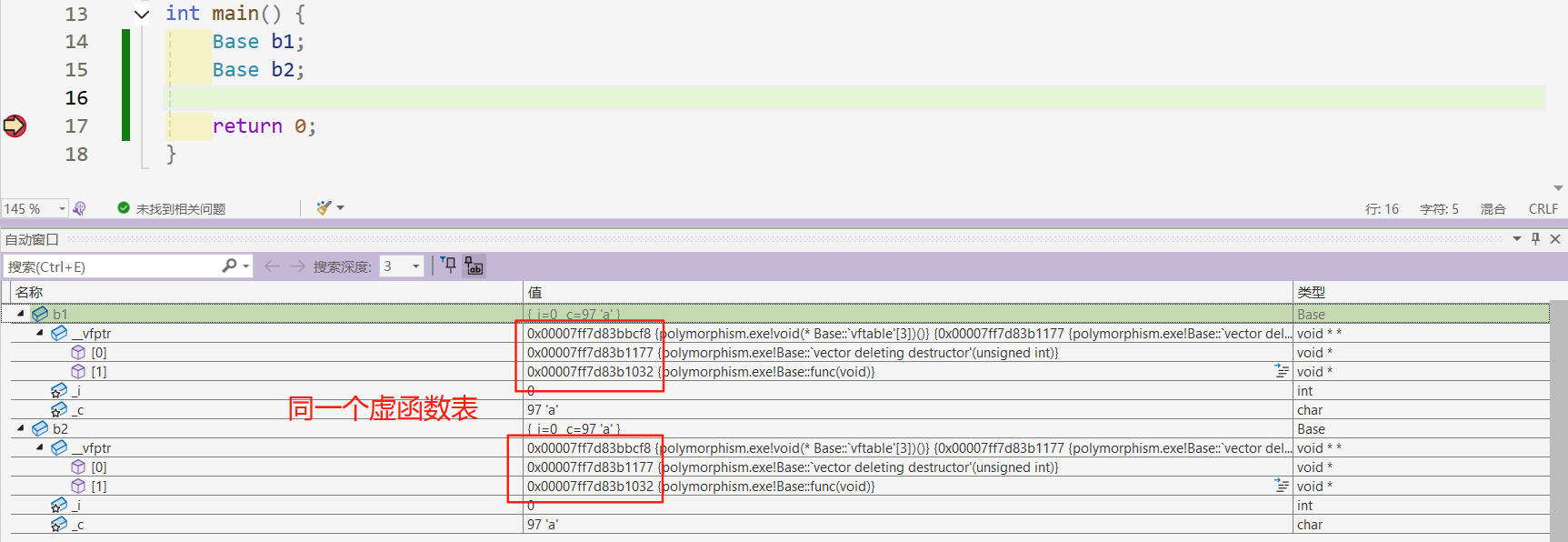Toggle the 'ab' display format toolbar button
Image resolution: width=1568 pixels, height=542 pixels.
(474, 266)
